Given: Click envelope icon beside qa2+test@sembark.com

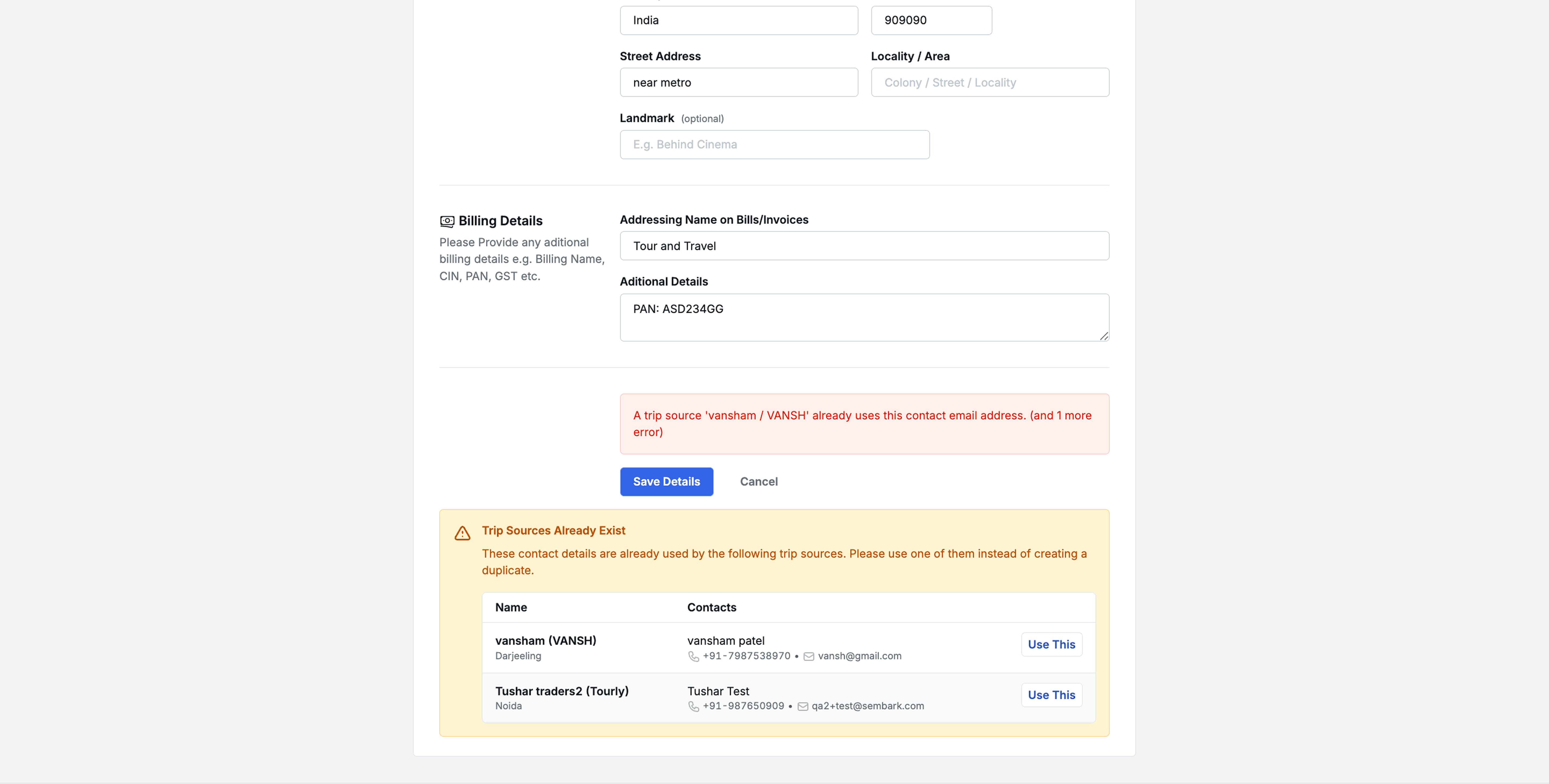Looking at the screenshot, I should [803, 707].
